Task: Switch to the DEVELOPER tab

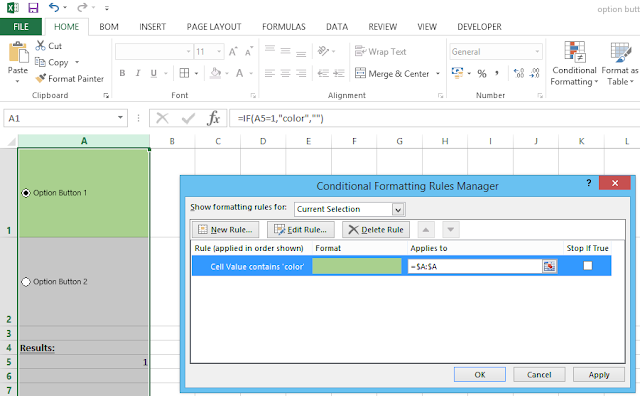Action: [479, 27]
